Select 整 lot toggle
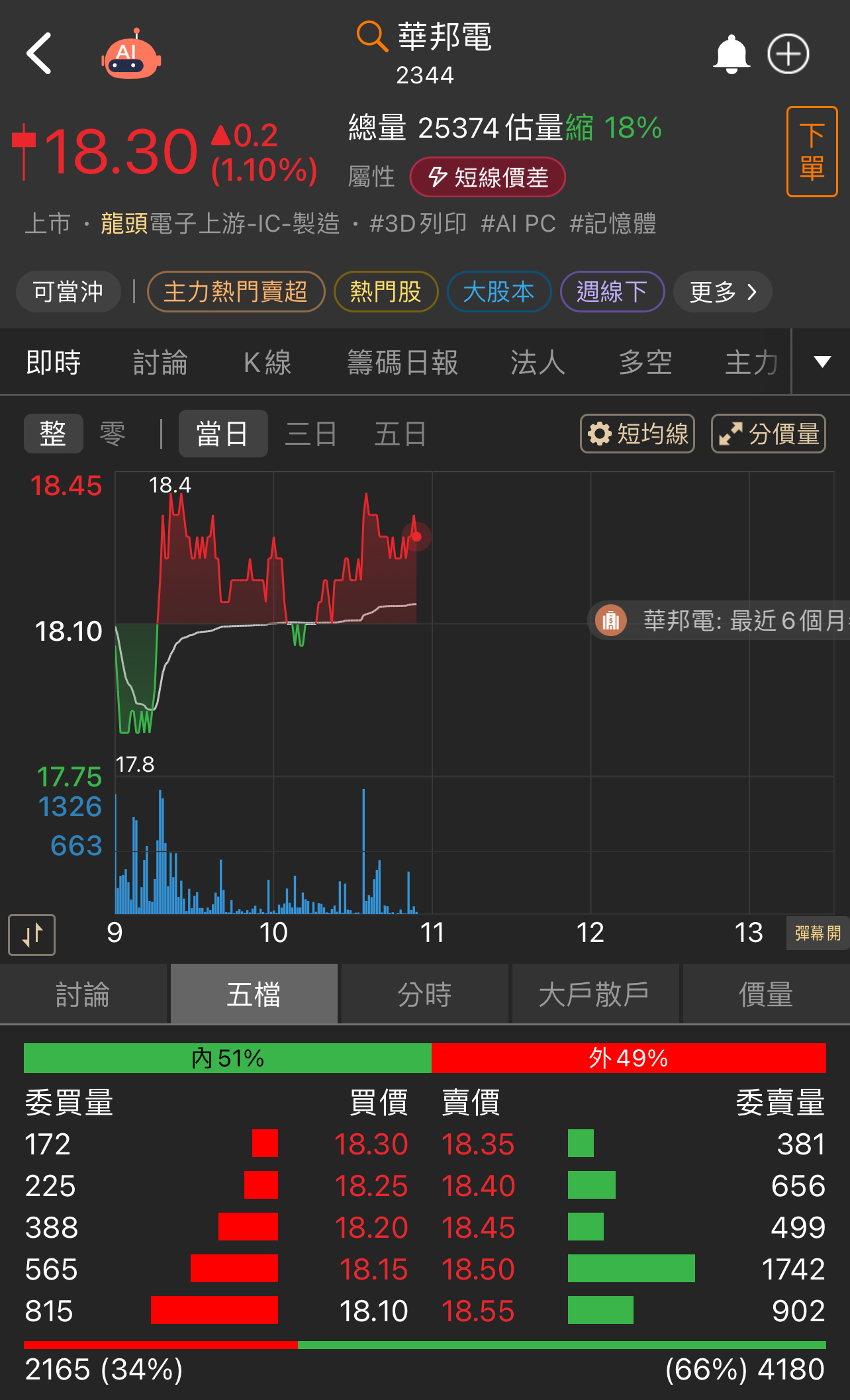 click(x=53, y=434)
